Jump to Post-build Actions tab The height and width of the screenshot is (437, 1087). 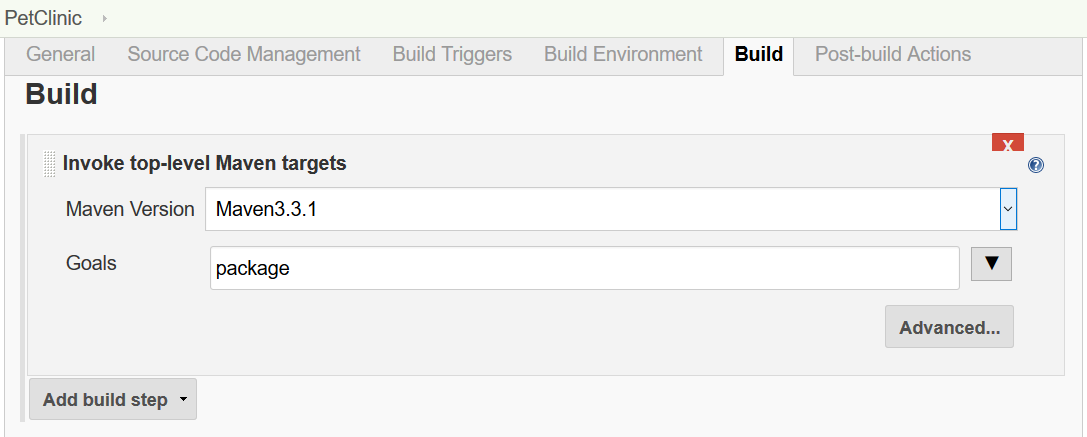pyautogui.click(x=893, y=54)
